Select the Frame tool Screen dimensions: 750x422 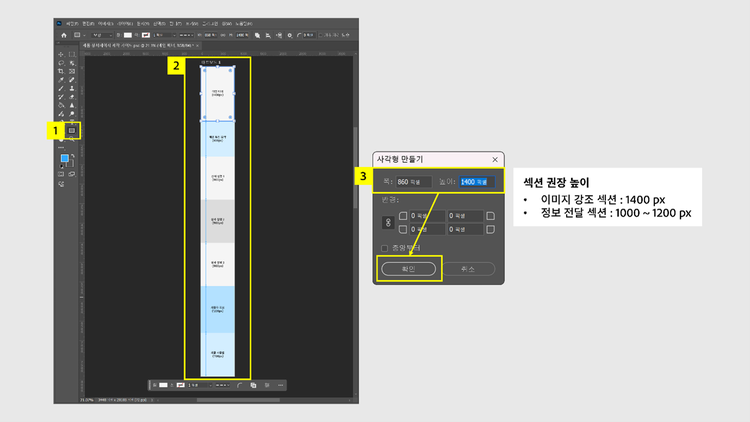point(72,71)
